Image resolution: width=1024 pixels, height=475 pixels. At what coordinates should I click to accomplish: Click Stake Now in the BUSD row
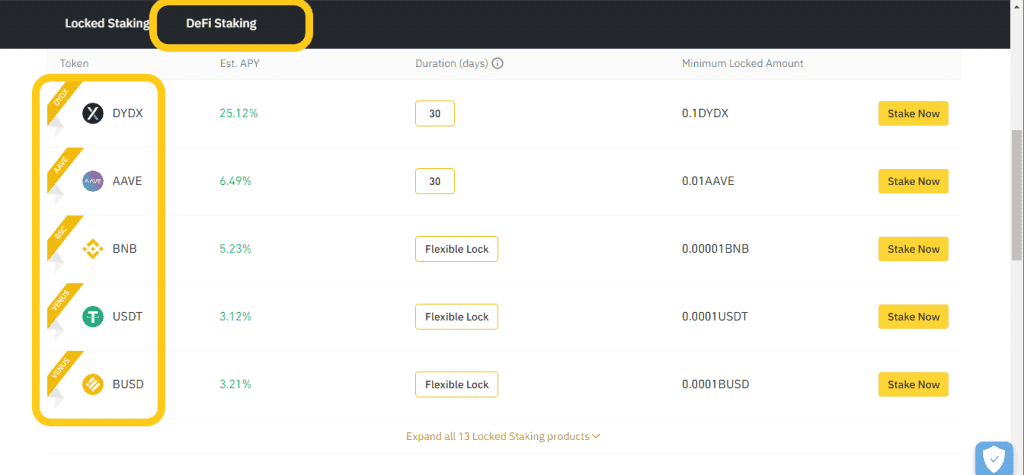913,384
